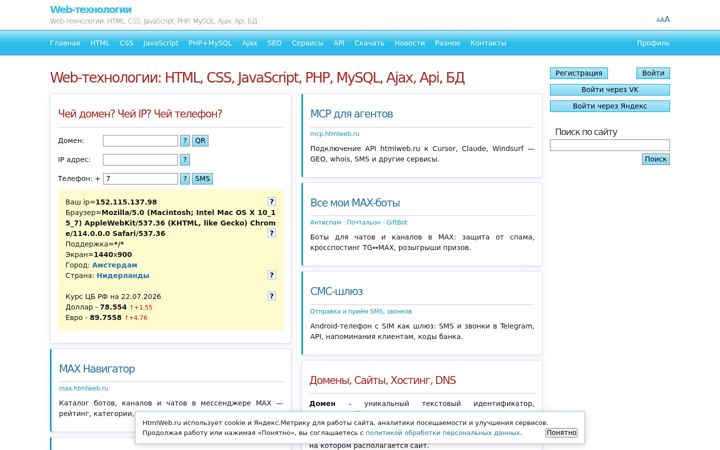This screenshot has width=720, height=450.
Task: Focus the Телефон input field
Action: tap(140, 179)
